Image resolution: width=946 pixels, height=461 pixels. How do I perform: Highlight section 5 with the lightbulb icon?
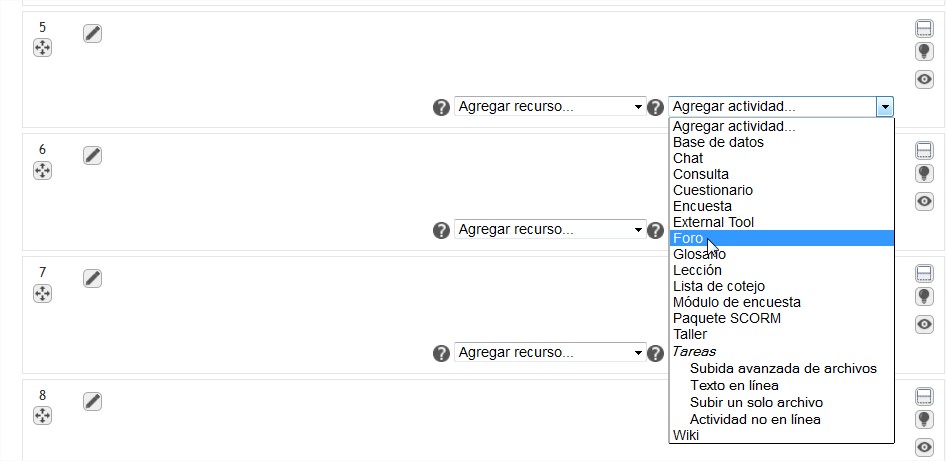tap(924, 51)
